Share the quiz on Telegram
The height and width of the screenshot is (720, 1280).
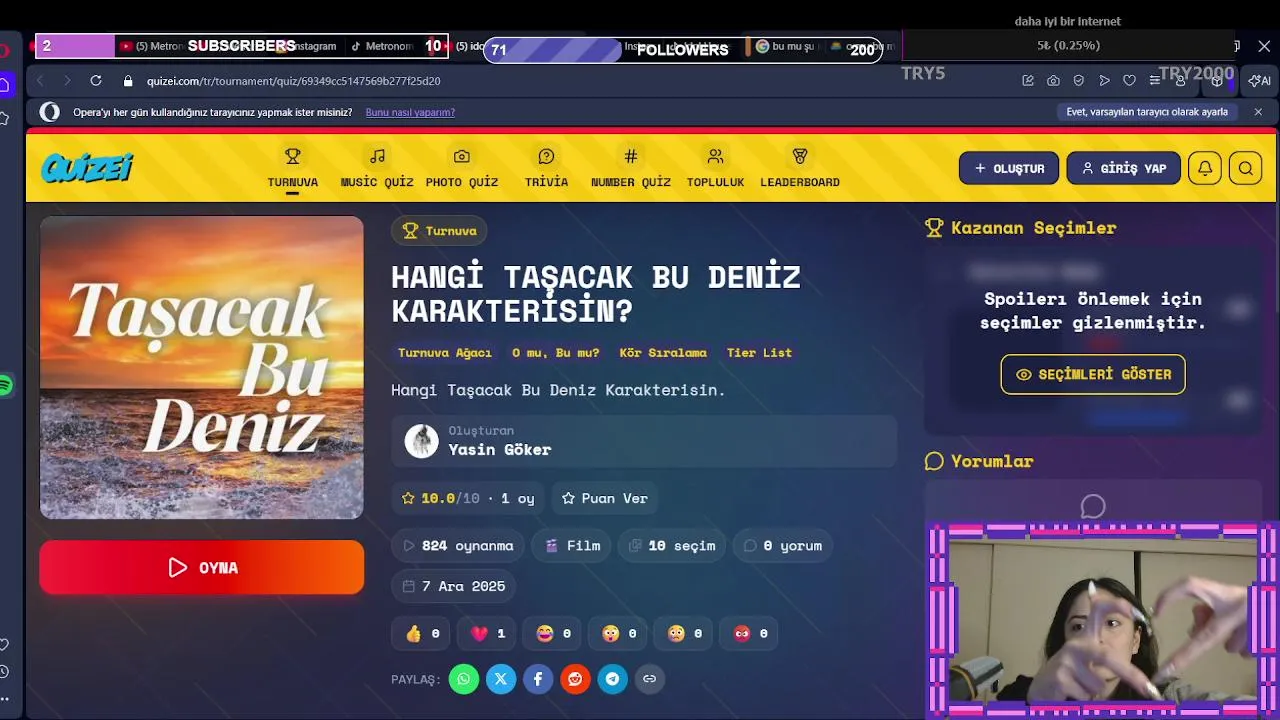612,679
